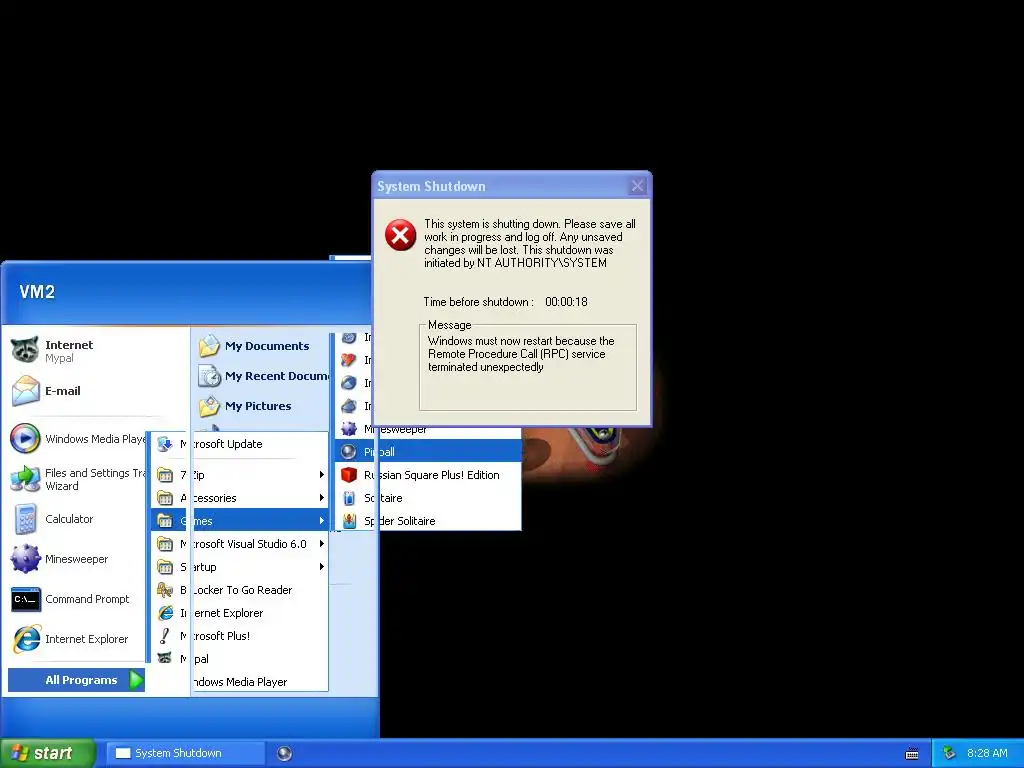Click Spider Solitaire icon
The width and height of the screenshot is (1024, 768).
(349, 520)
